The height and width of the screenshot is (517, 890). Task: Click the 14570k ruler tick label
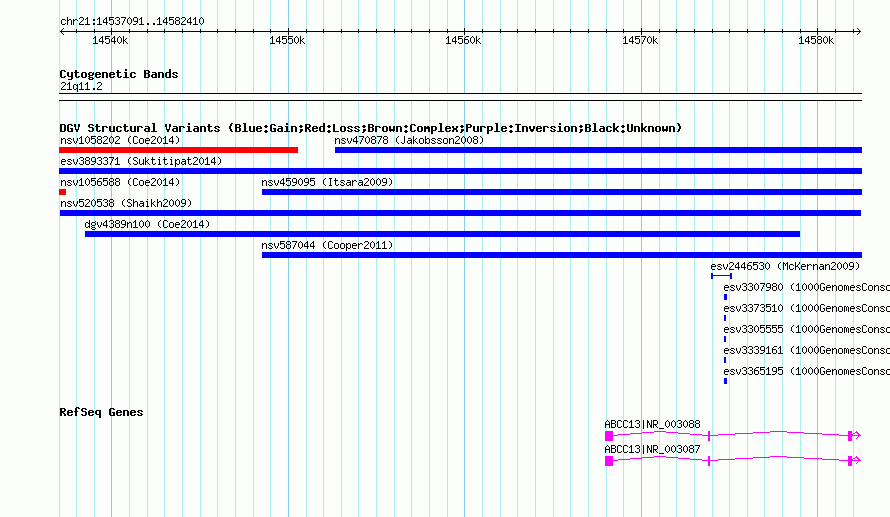(640, 40)
